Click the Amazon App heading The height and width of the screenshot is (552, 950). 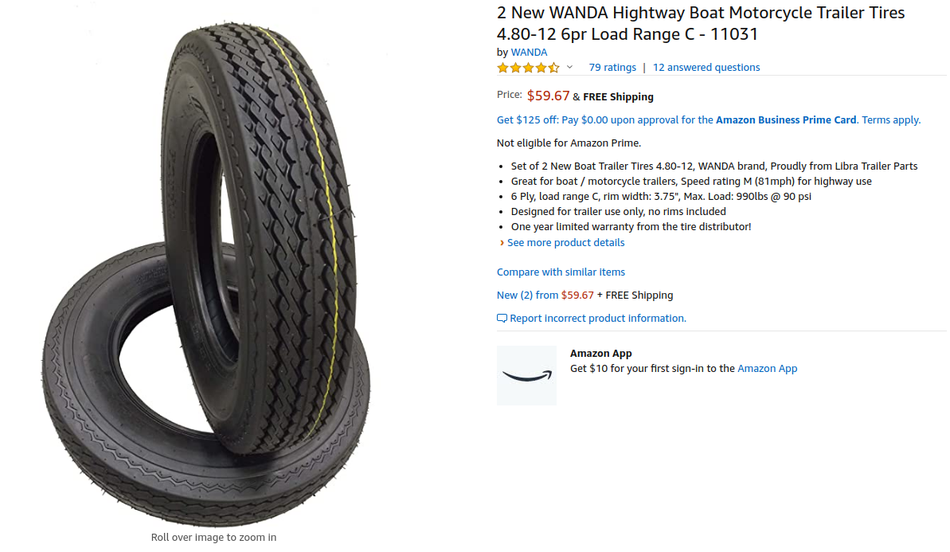[x=600, y=353]
